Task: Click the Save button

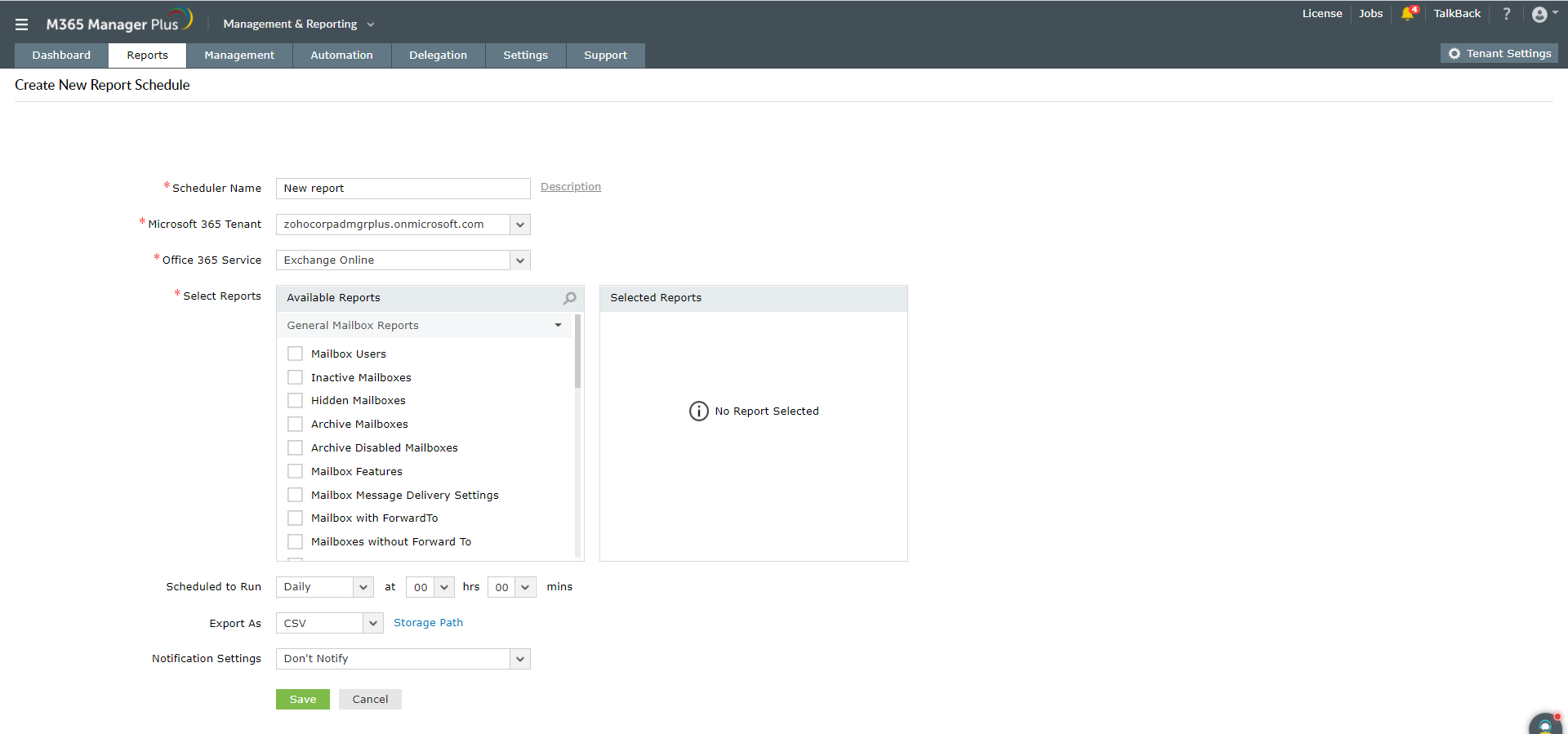Action: tap(303, 700)
